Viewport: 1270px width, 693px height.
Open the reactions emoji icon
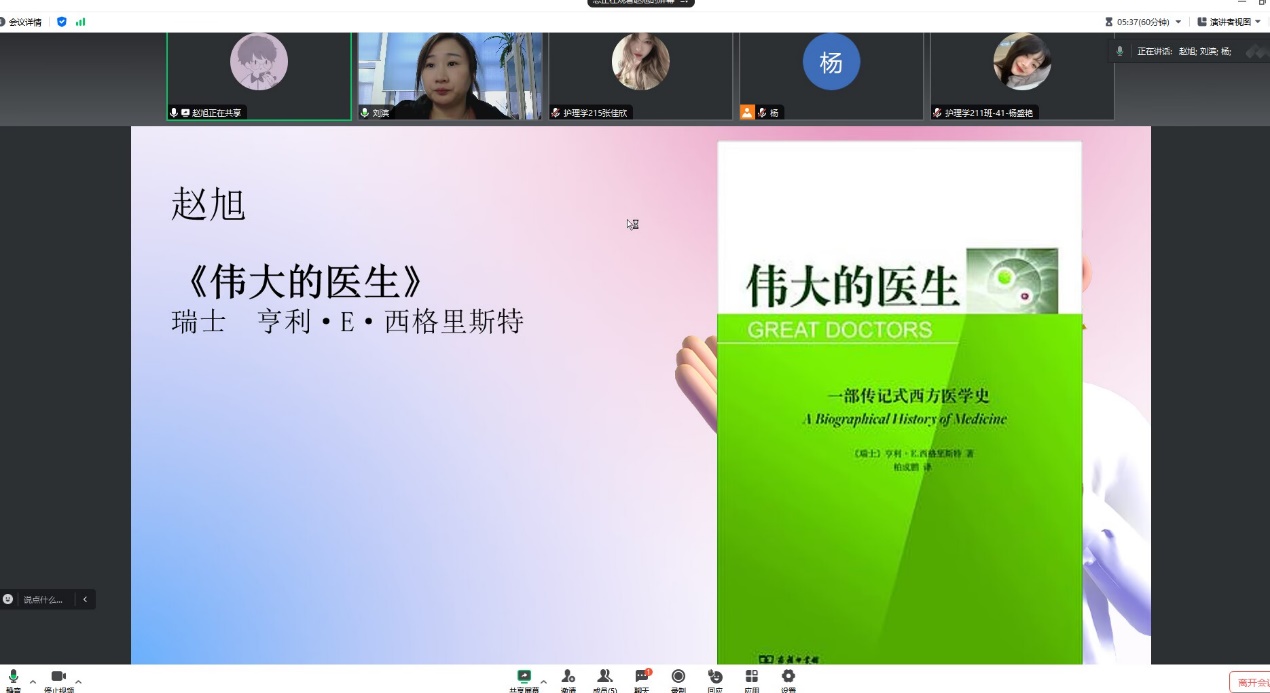tap(715, 677)
